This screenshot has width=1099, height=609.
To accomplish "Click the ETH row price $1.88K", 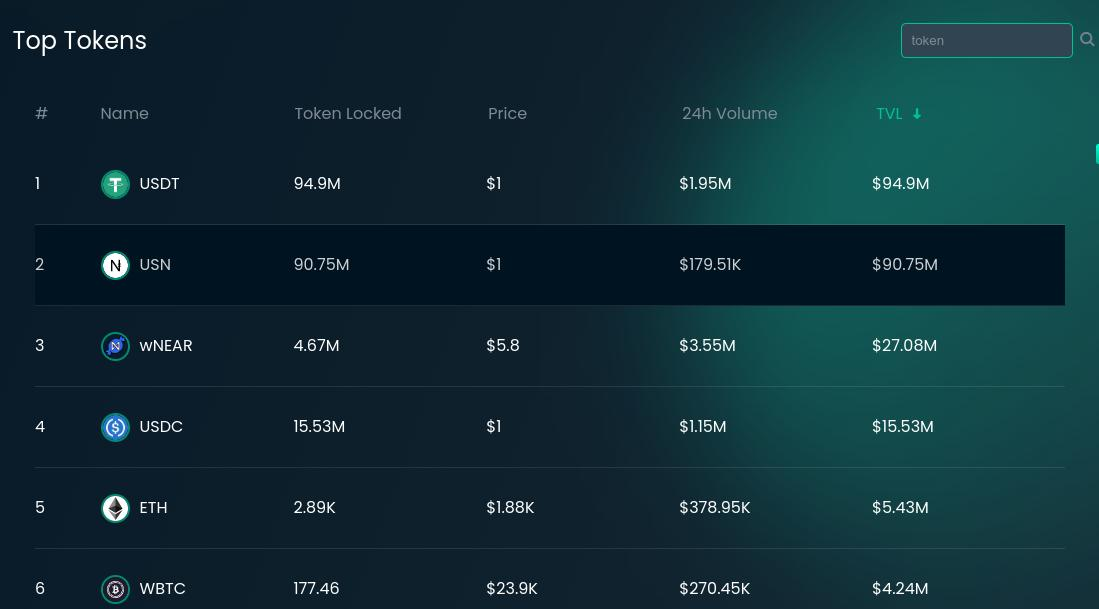I will pos(510,507).
